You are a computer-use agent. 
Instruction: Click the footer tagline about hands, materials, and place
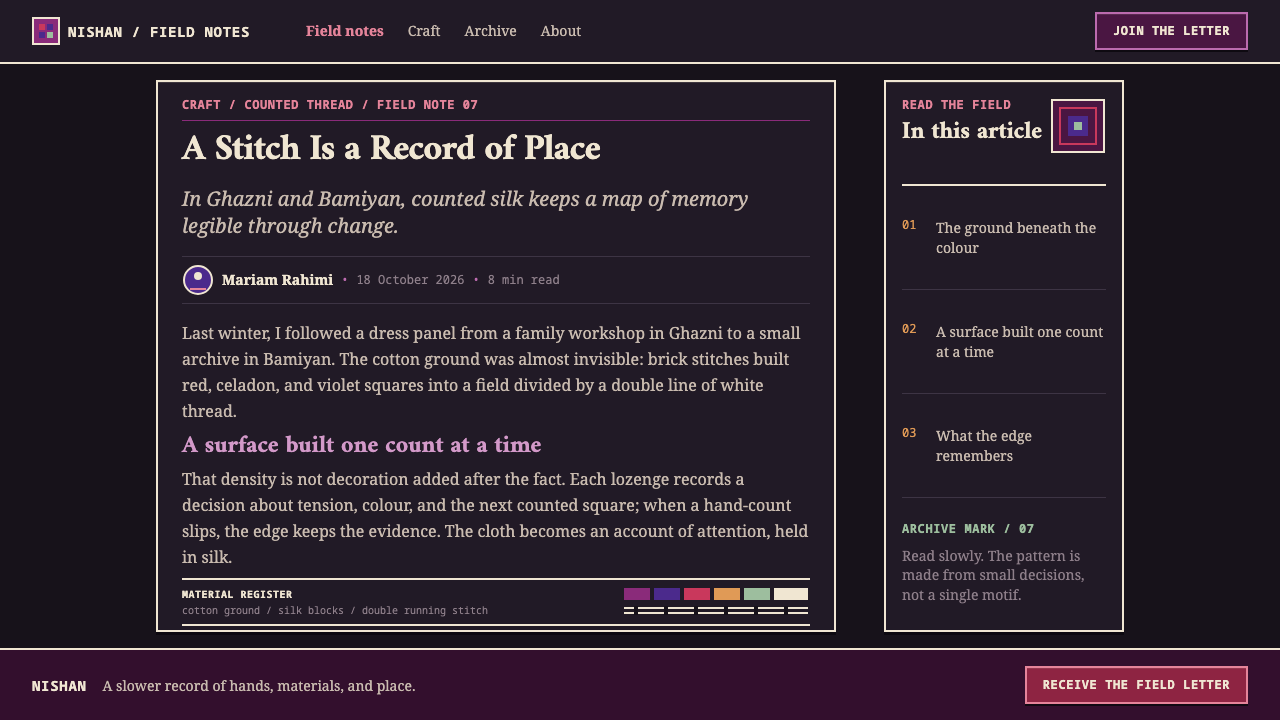tap(259, 686)
